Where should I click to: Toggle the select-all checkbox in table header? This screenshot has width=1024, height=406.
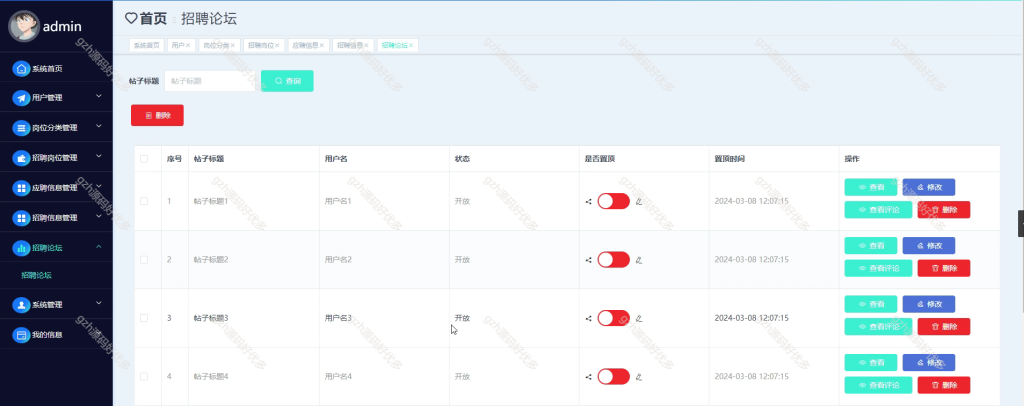coord(144,159)
